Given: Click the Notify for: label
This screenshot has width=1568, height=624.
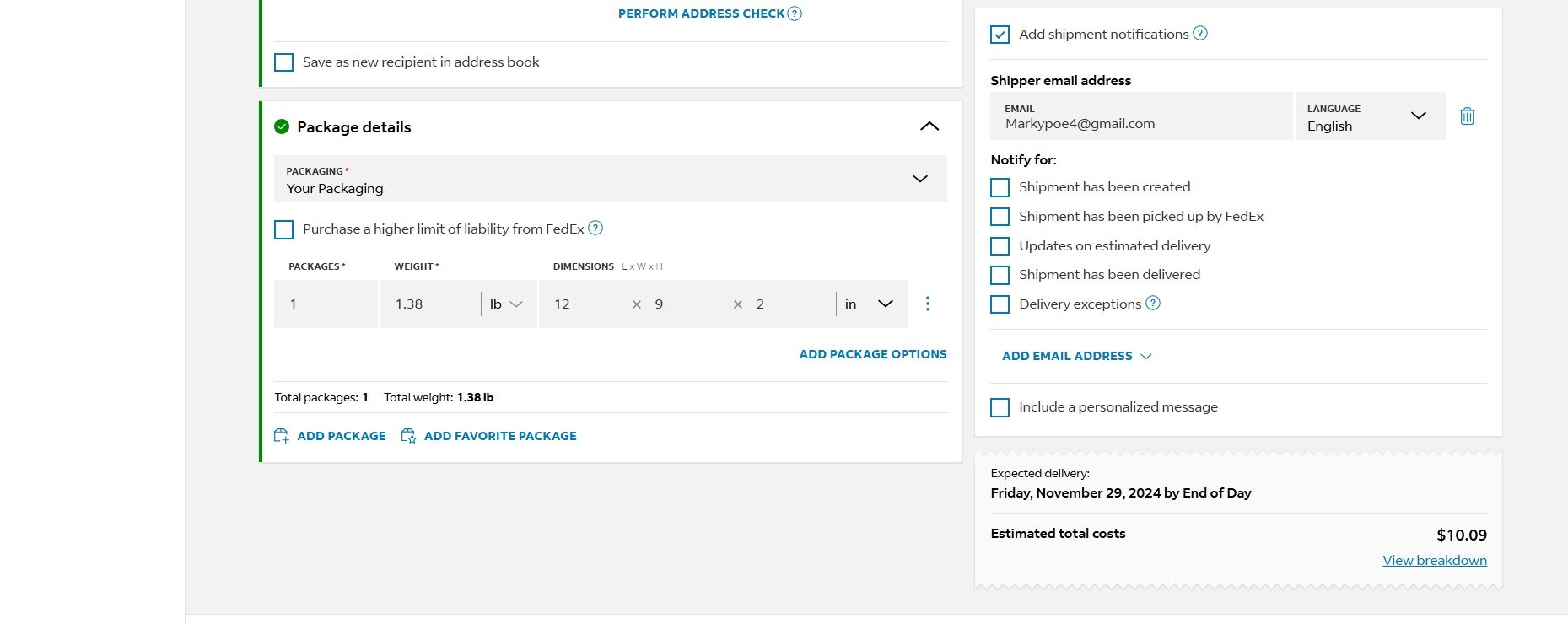Looking at the screenshot, I should pyautogui.click(x=1023, y=159).
